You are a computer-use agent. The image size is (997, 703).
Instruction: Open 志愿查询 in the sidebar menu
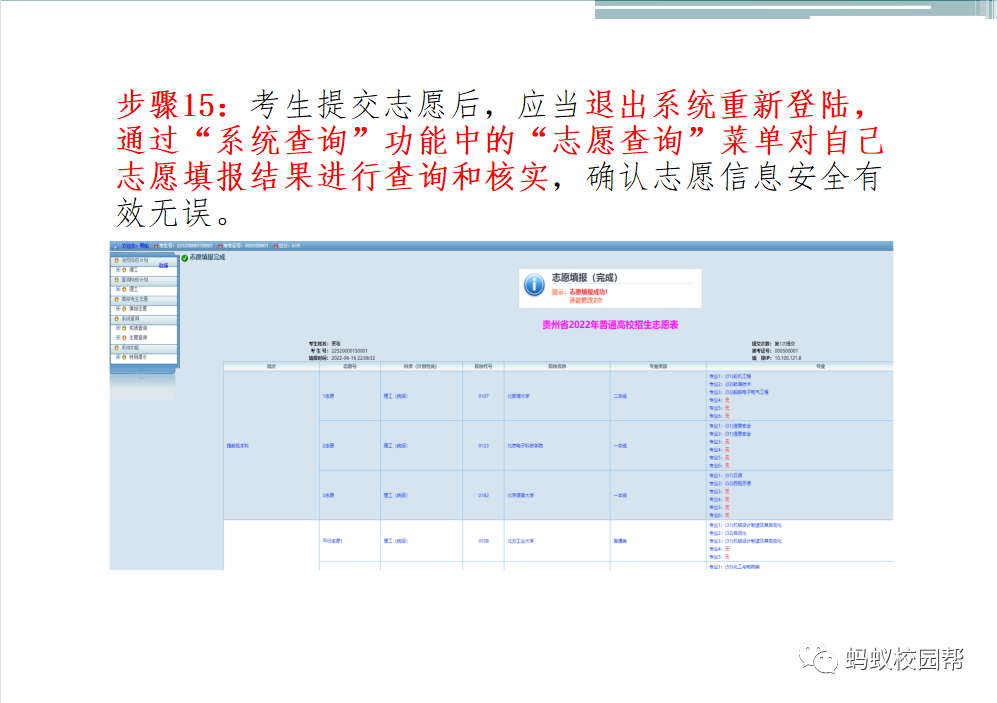pyautogui.click(x=138, y=338)
